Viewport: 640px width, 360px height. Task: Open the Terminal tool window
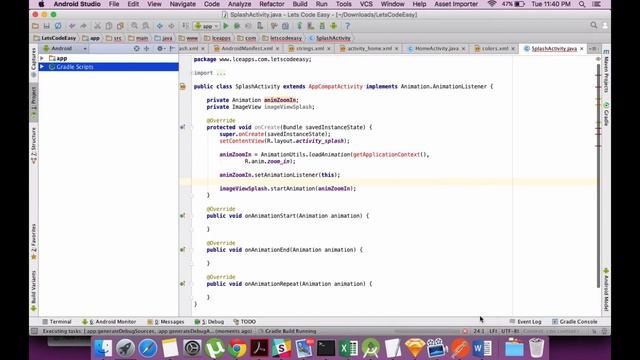pyautogui.click(x=57, y=322)
